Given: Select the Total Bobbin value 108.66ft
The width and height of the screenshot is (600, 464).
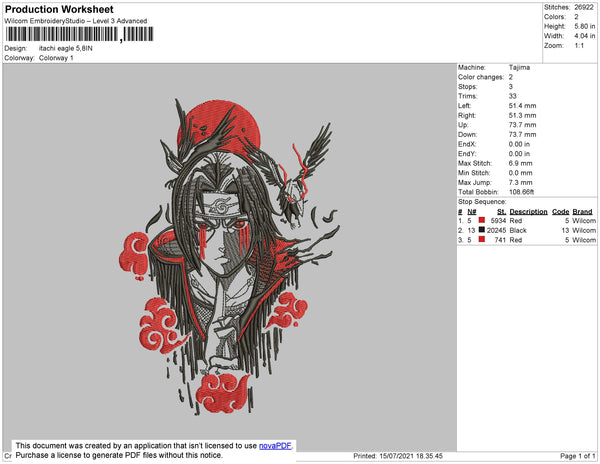Looking at the screenshot, I should [x=521, y=192].
